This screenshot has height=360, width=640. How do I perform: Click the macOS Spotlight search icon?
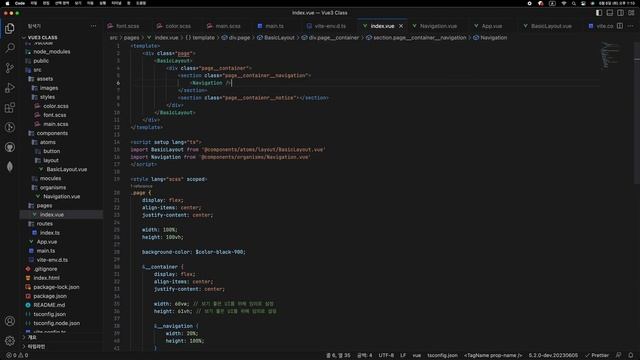pos(574,3)
